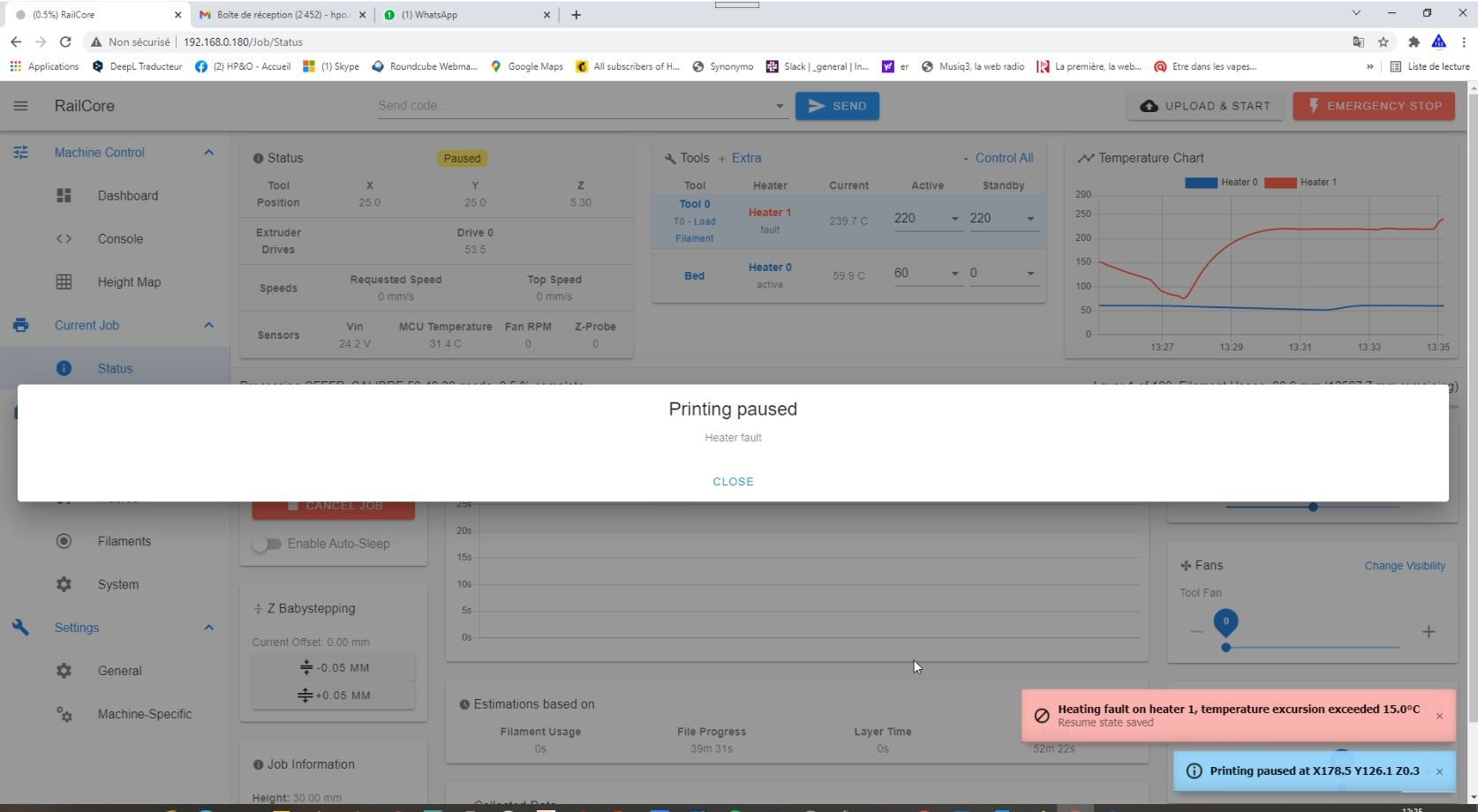Open Bed standby temperature dropdown

[1030, 274]
